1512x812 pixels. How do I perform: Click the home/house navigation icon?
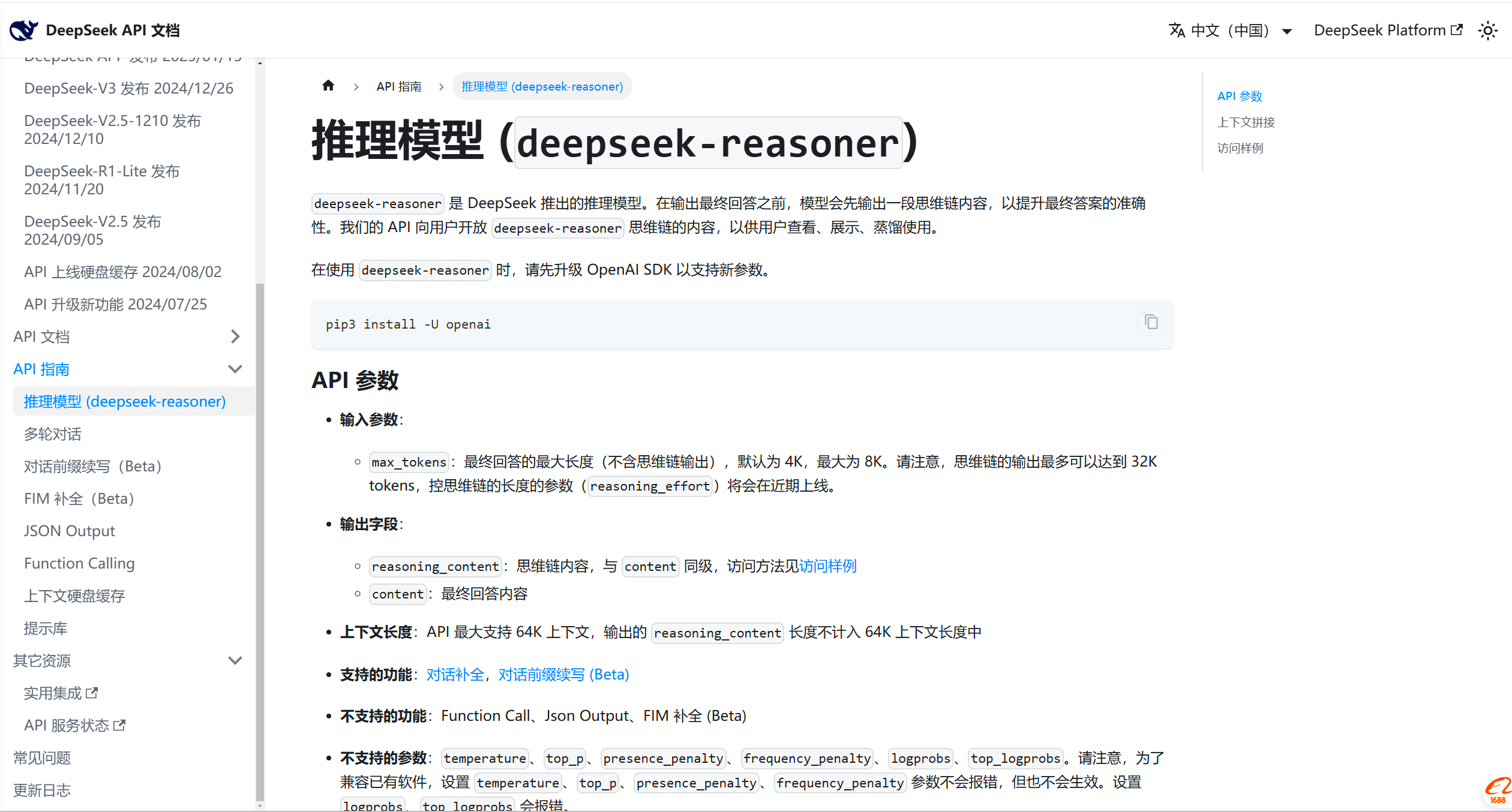point(328,87)
